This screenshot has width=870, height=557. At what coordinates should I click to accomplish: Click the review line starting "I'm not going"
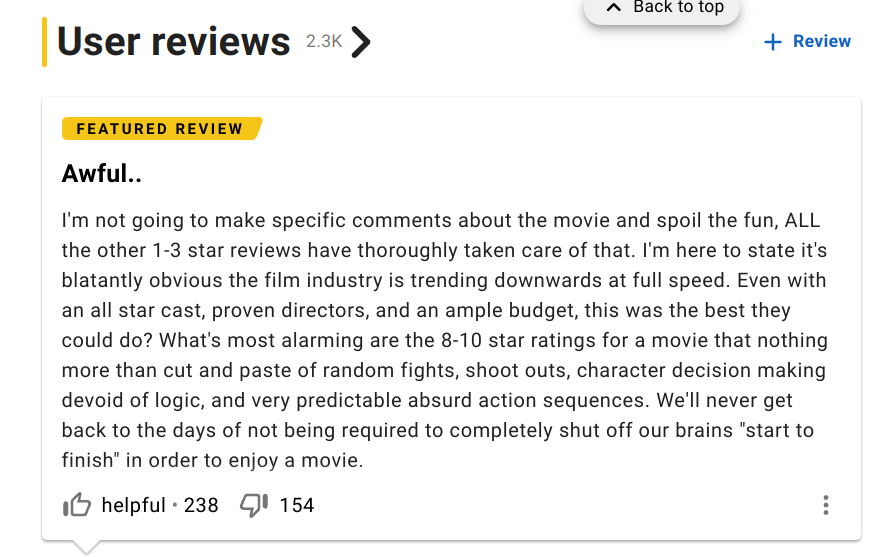(440, 219)
